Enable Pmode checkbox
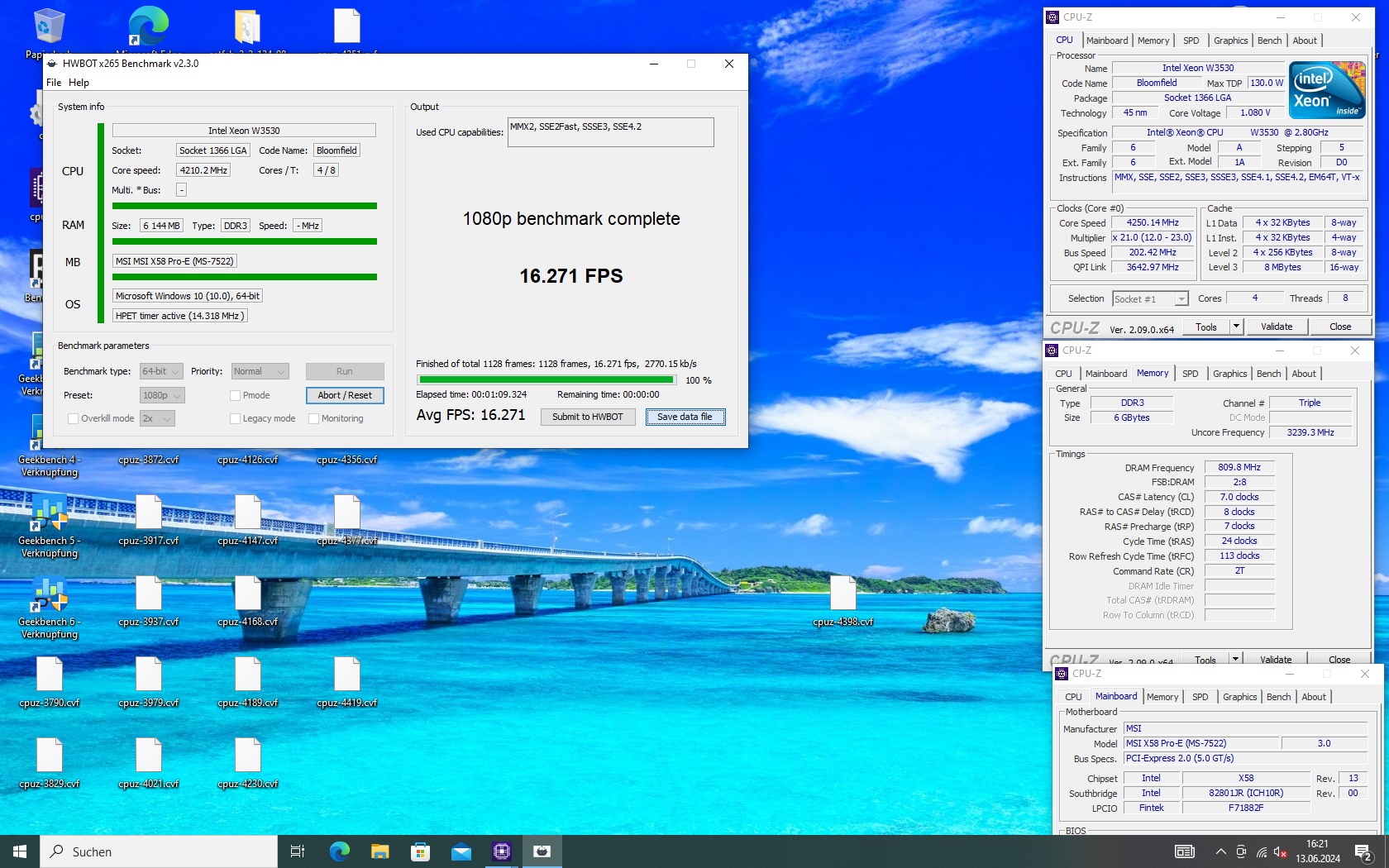Screen dimensions: 1389x868 (235, 396)
